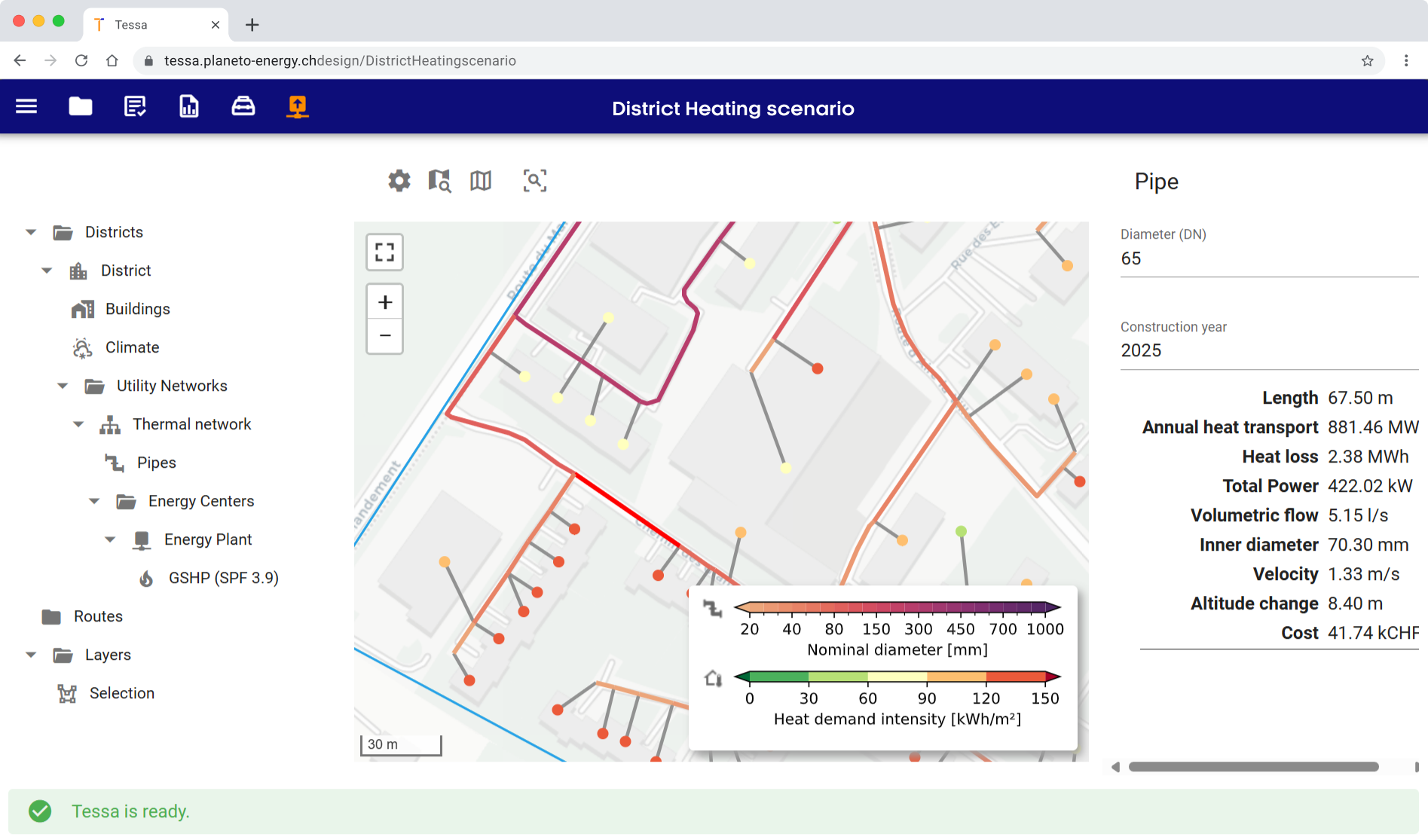Click the building heat legend icon

point(713,678)
